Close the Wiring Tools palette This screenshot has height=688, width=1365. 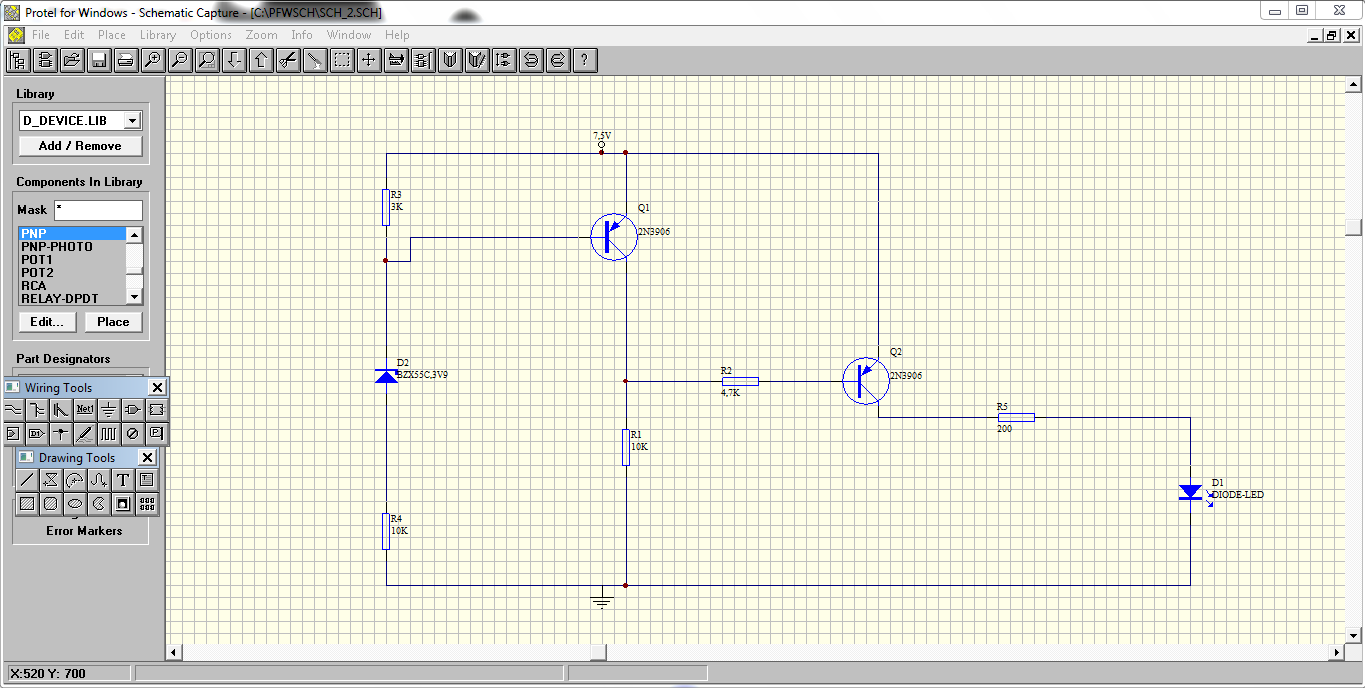coord(157,387)
